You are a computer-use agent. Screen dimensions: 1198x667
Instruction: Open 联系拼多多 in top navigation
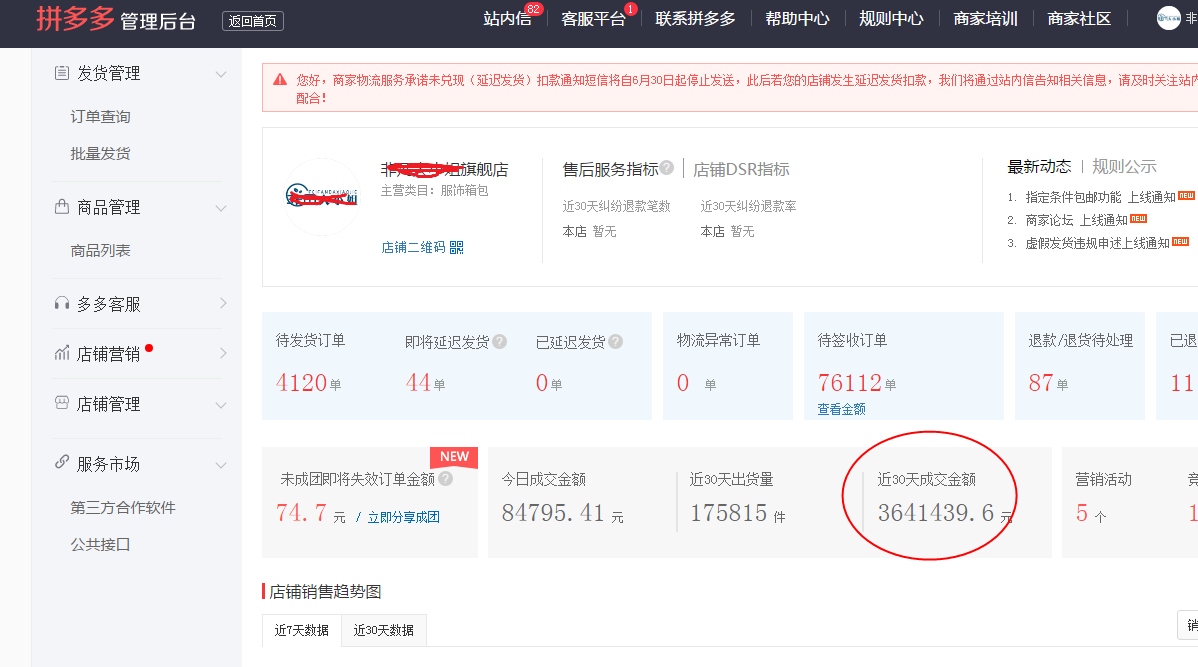tap(695, 19)
